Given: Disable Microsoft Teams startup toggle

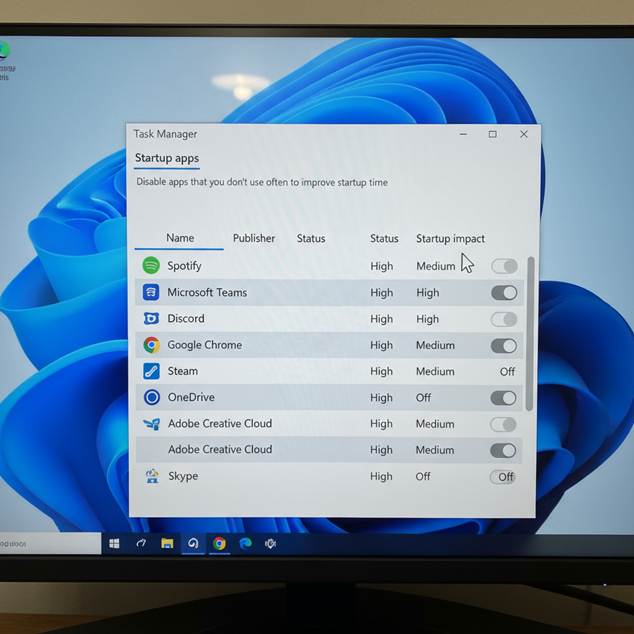Looking at the screenshot, I should click(504, 293).
